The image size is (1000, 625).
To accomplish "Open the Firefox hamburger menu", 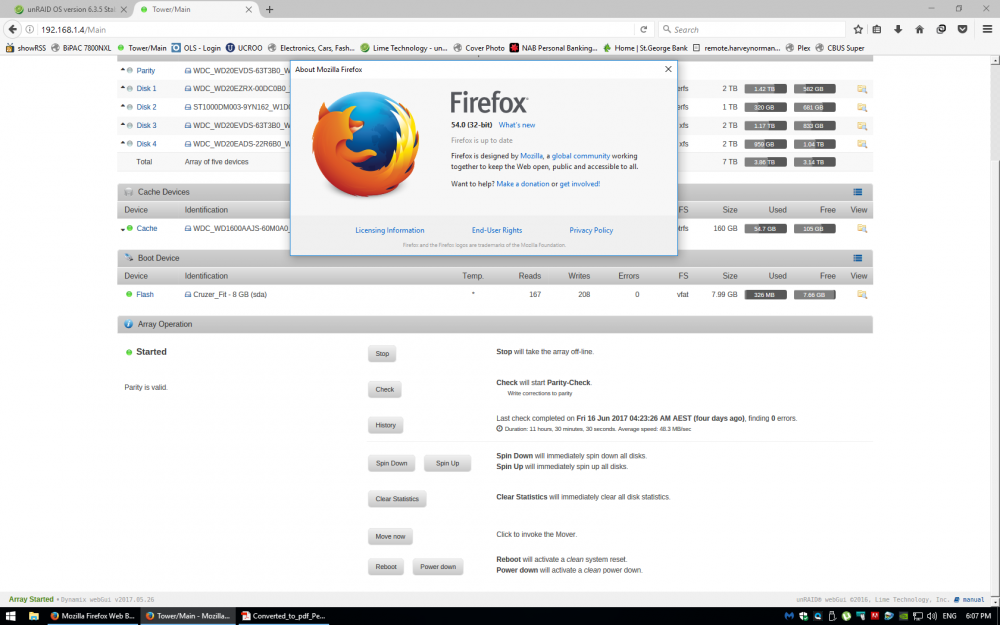I will (987, 29).
